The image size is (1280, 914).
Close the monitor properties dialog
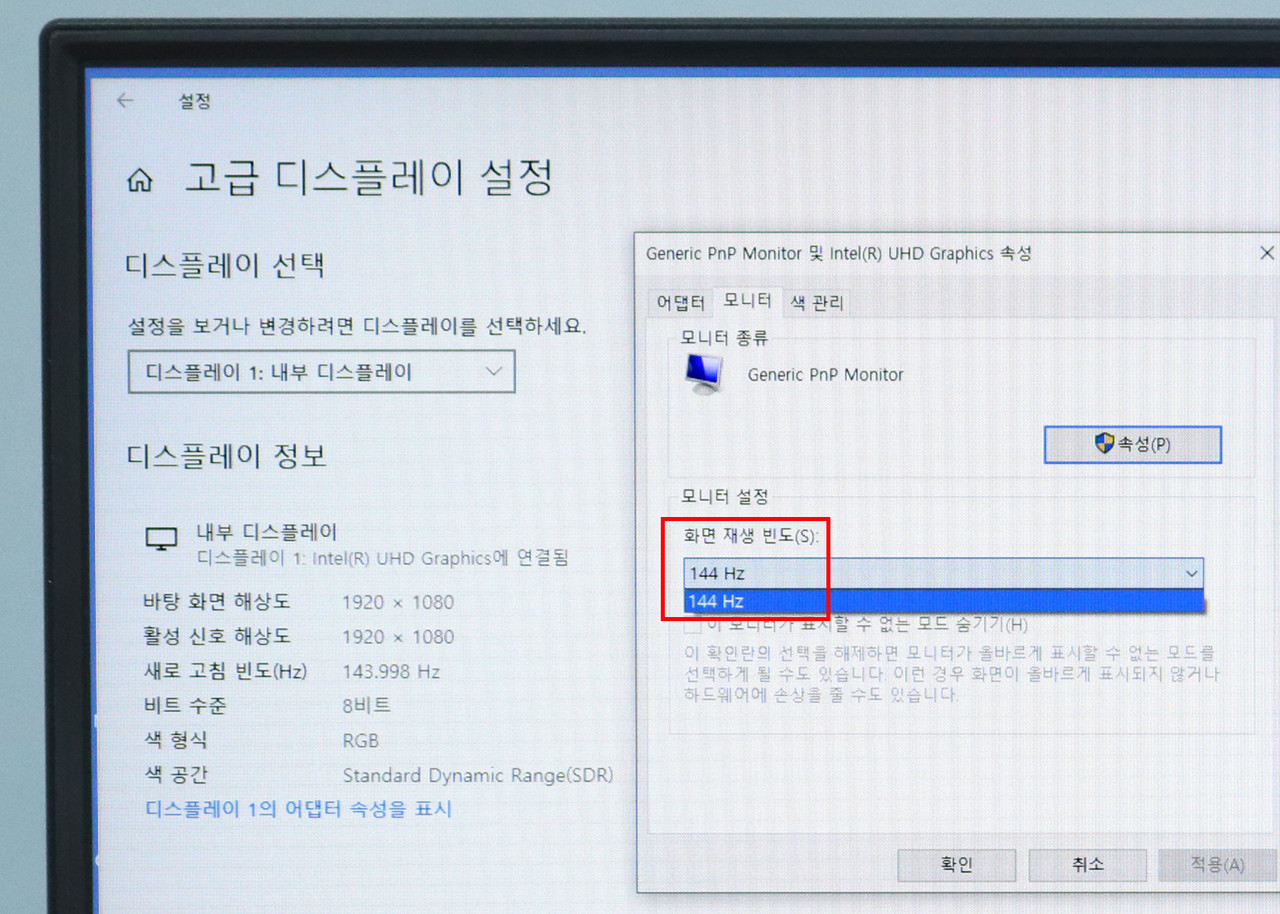(x=1266, y=253)
